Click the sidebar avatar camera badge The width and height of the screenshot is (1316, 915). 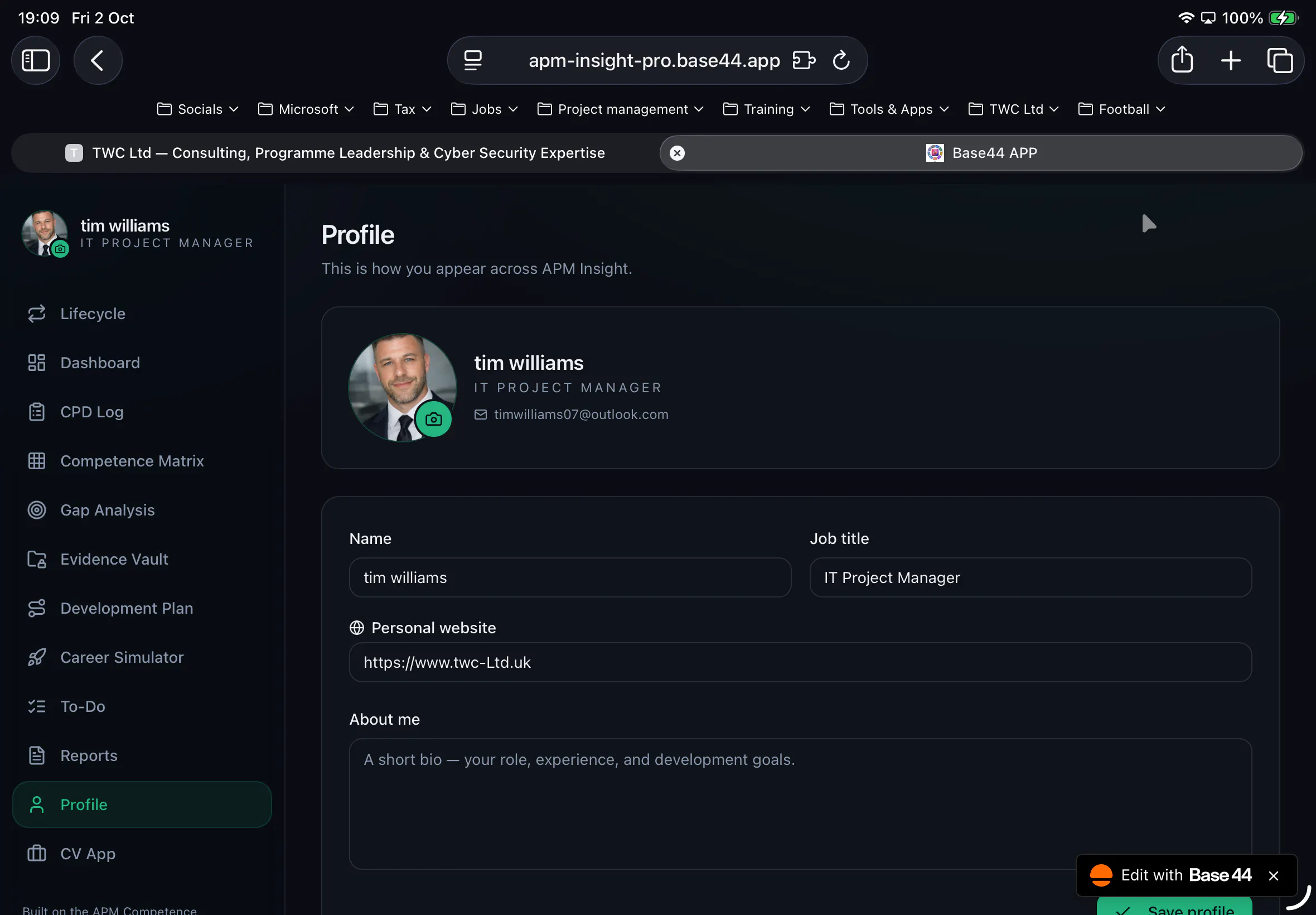[x=60, y=249]
